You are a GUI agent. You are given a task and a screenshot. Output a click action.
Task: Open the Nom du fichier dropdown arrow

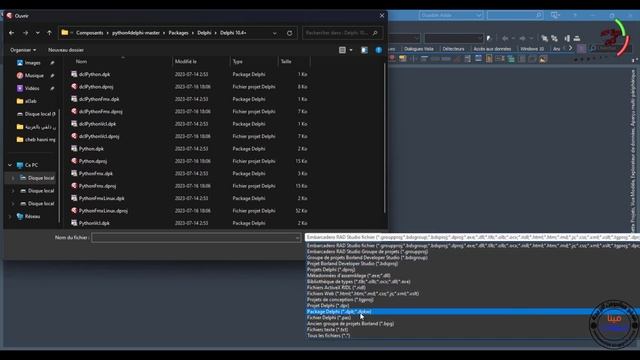[x=298, y=238]
